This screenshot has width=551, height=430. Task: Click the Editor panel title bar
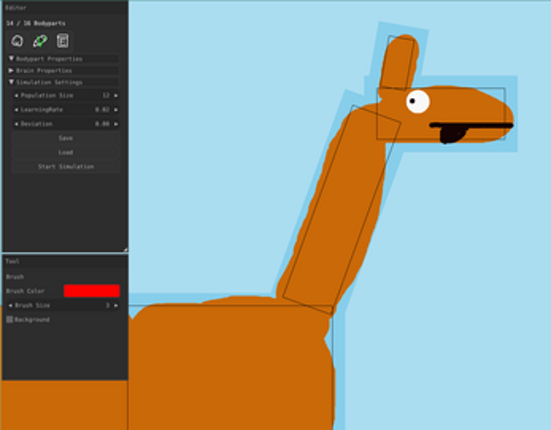pos(65,8)
